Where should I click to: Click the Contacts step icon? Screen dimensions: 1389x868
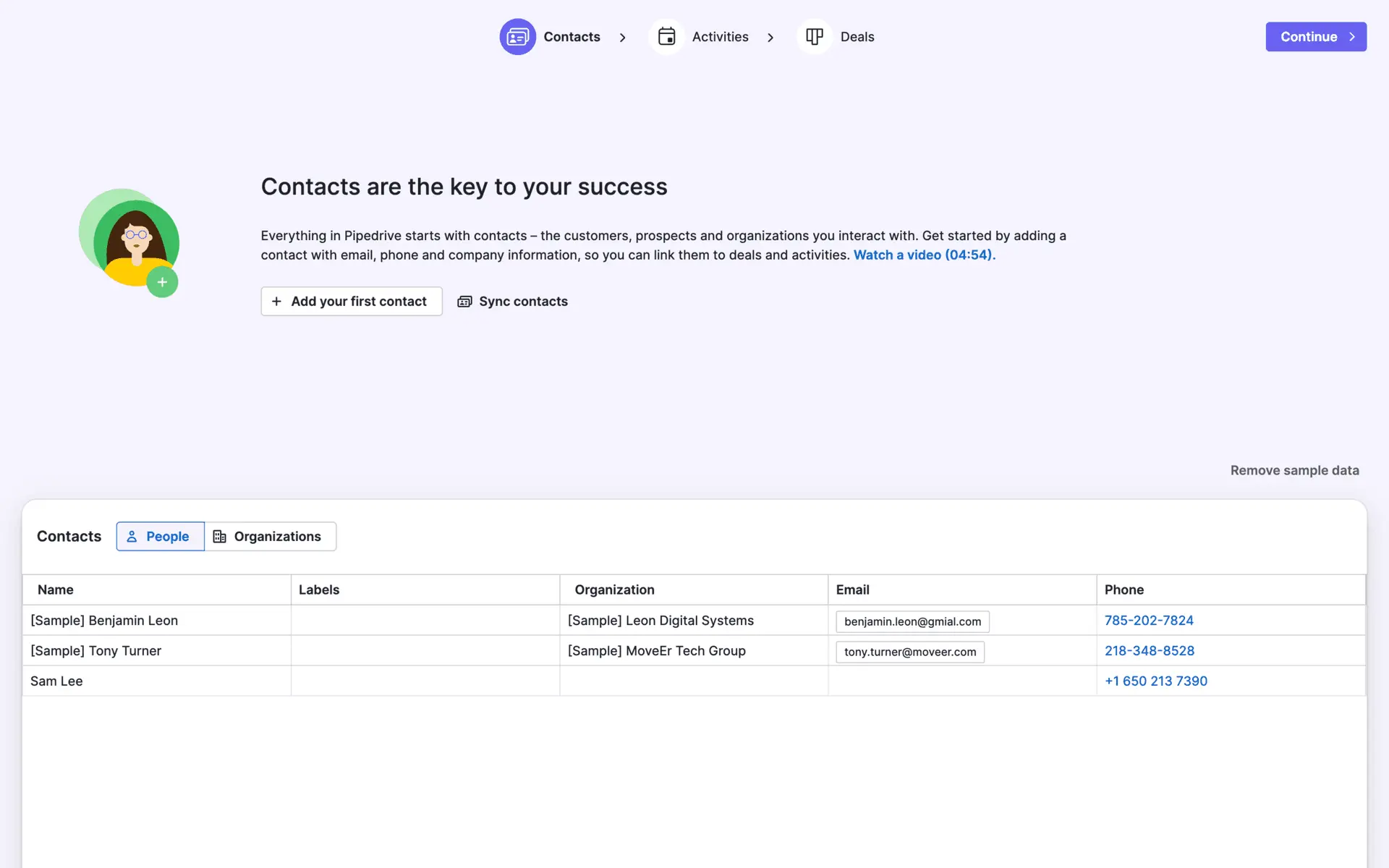coord(517,37)
